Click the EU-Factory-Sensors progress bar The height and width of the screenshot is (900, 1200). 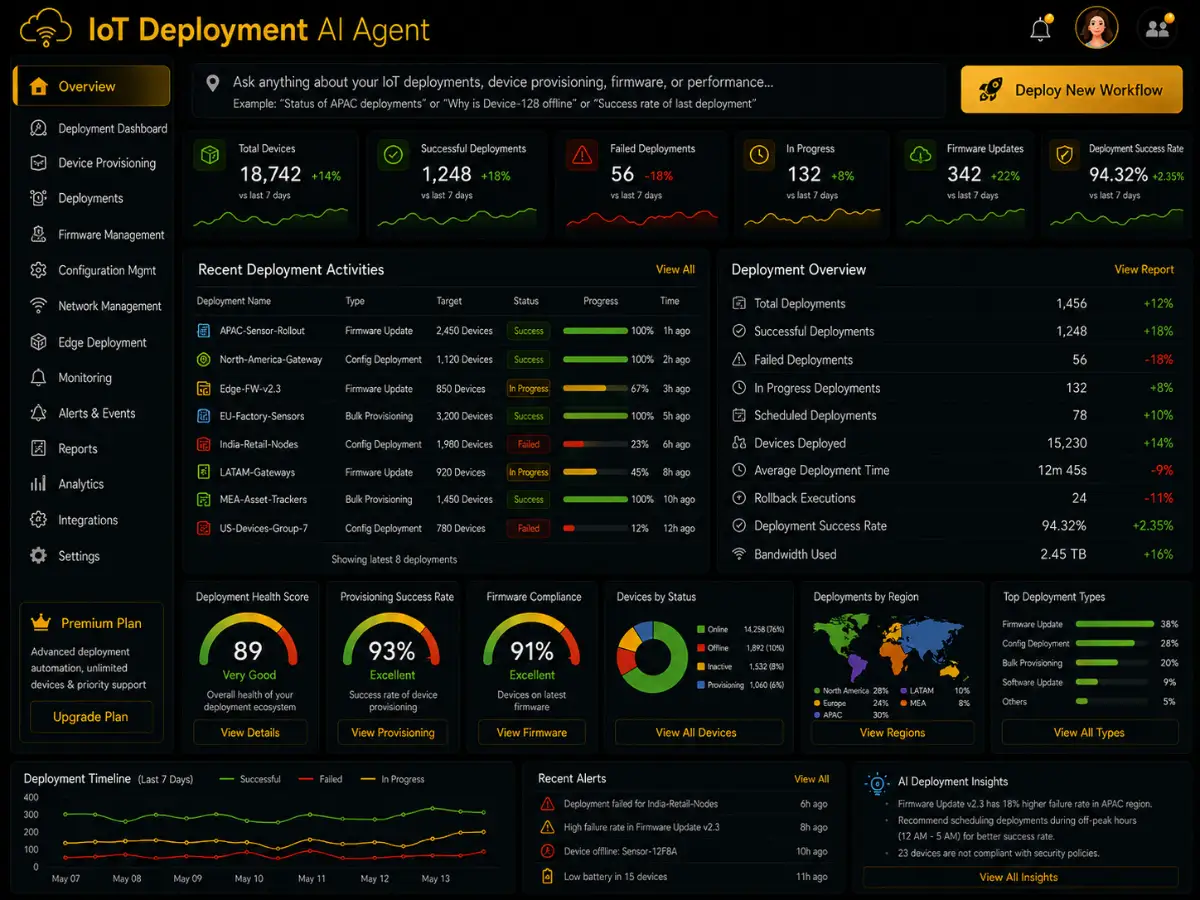click(x=593, y=416)
